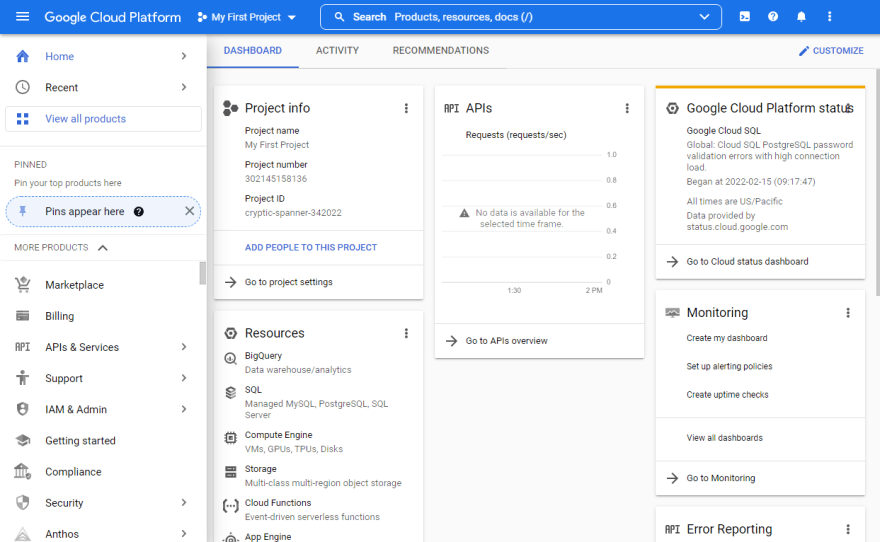Image resolution: width=880 pixels, height=542 pixels.
Task: Click Create uptime checks link
Action: (x=727, y=394)
